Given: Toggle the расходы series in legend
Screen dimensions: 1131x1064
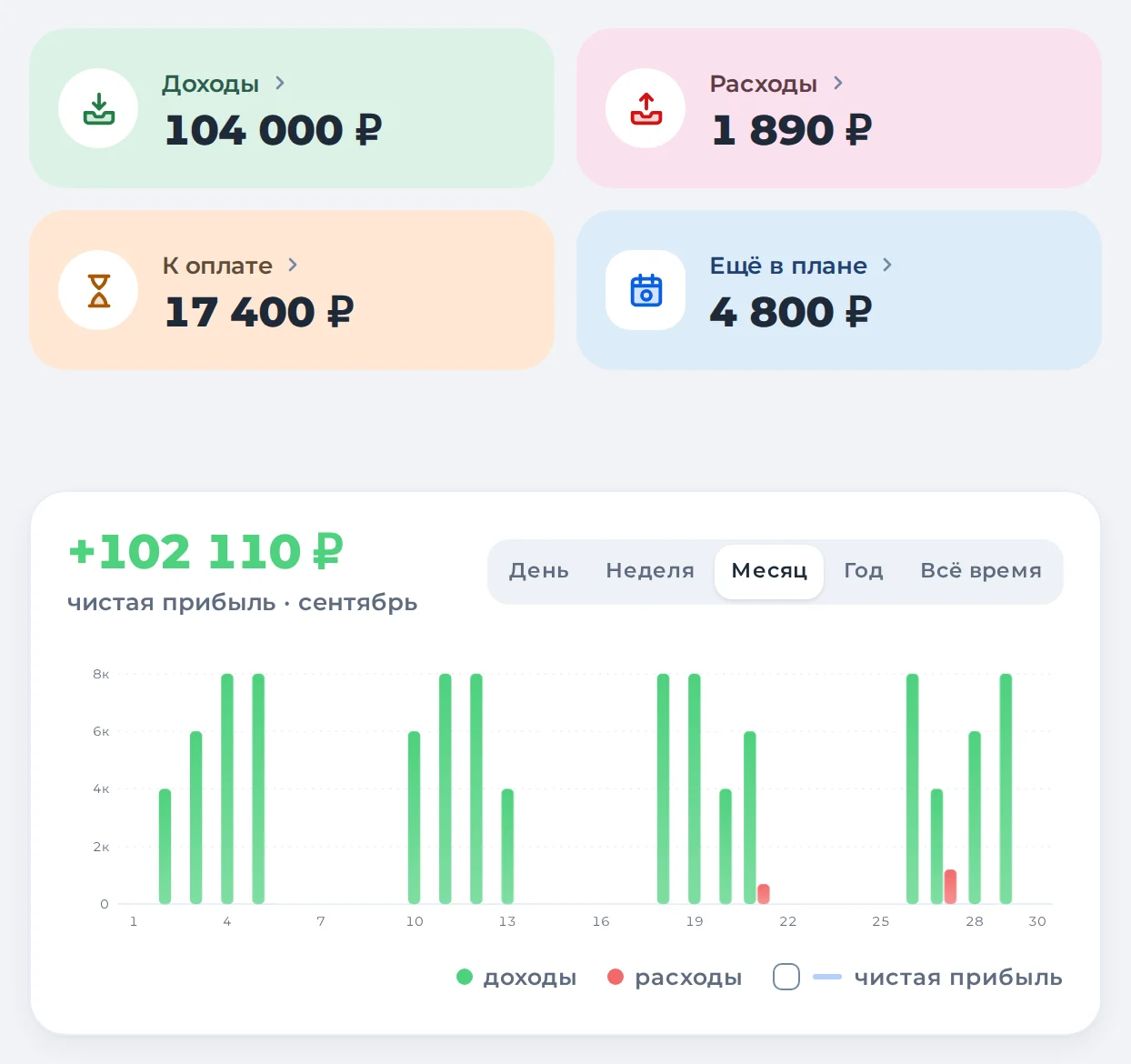Looking at the screenshot, I should pyautogui.click(x=674, y=977).
